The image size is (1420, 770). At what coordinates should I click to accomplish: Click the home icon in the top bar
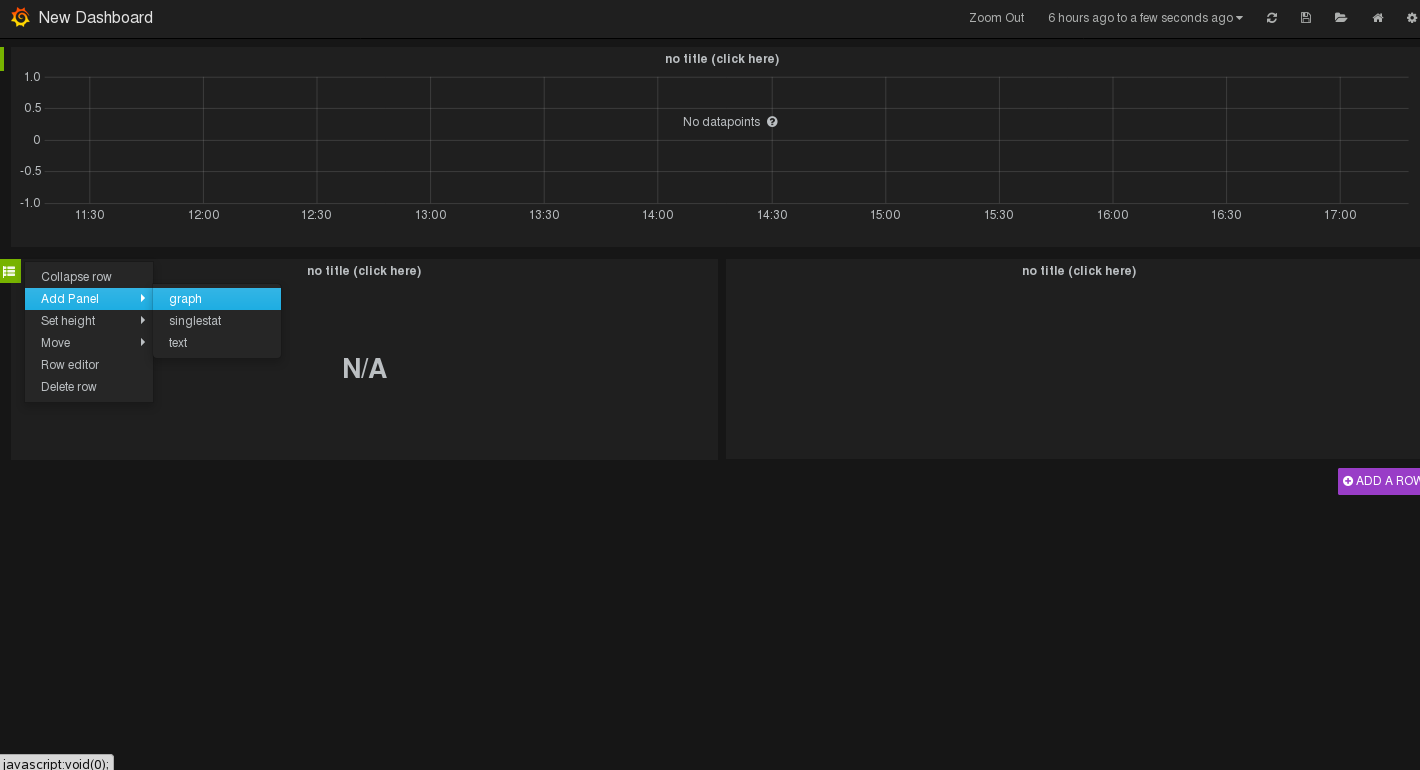coord(1378,18)
